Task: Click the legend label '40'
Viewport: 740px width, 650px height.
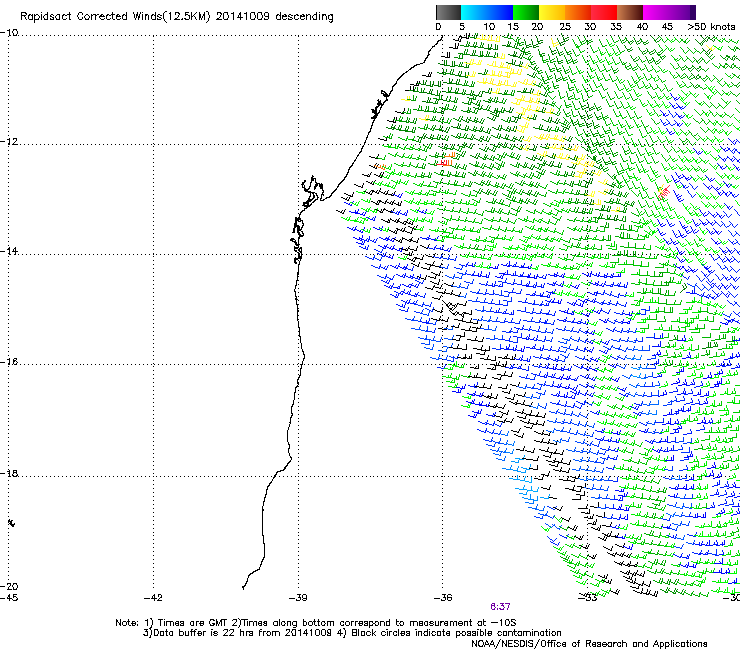Action: pos(642,27)
